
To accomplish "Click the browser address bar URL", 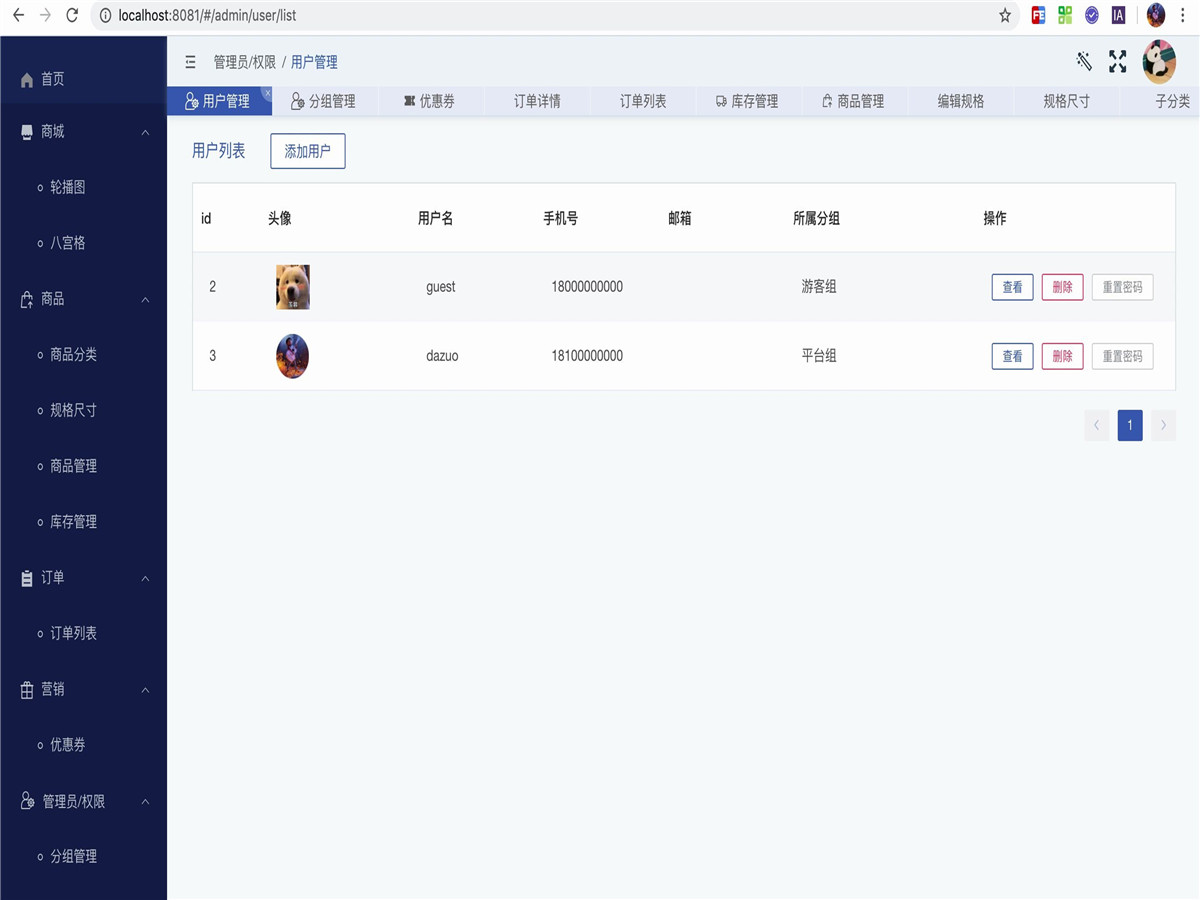I will [x=207, y=15].
